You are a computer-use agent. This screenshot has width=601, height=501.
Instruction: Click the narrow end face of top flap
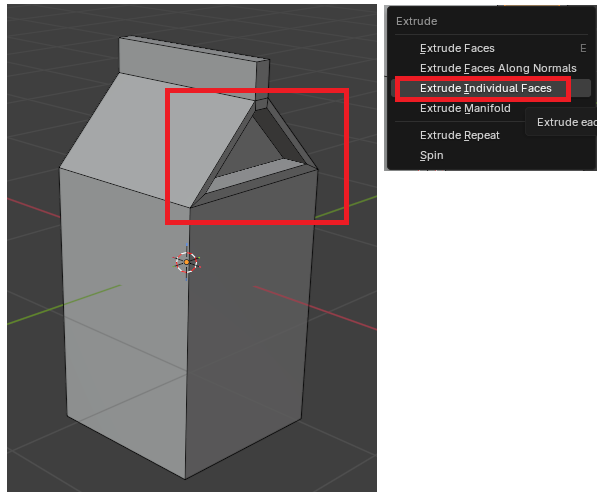262,80
